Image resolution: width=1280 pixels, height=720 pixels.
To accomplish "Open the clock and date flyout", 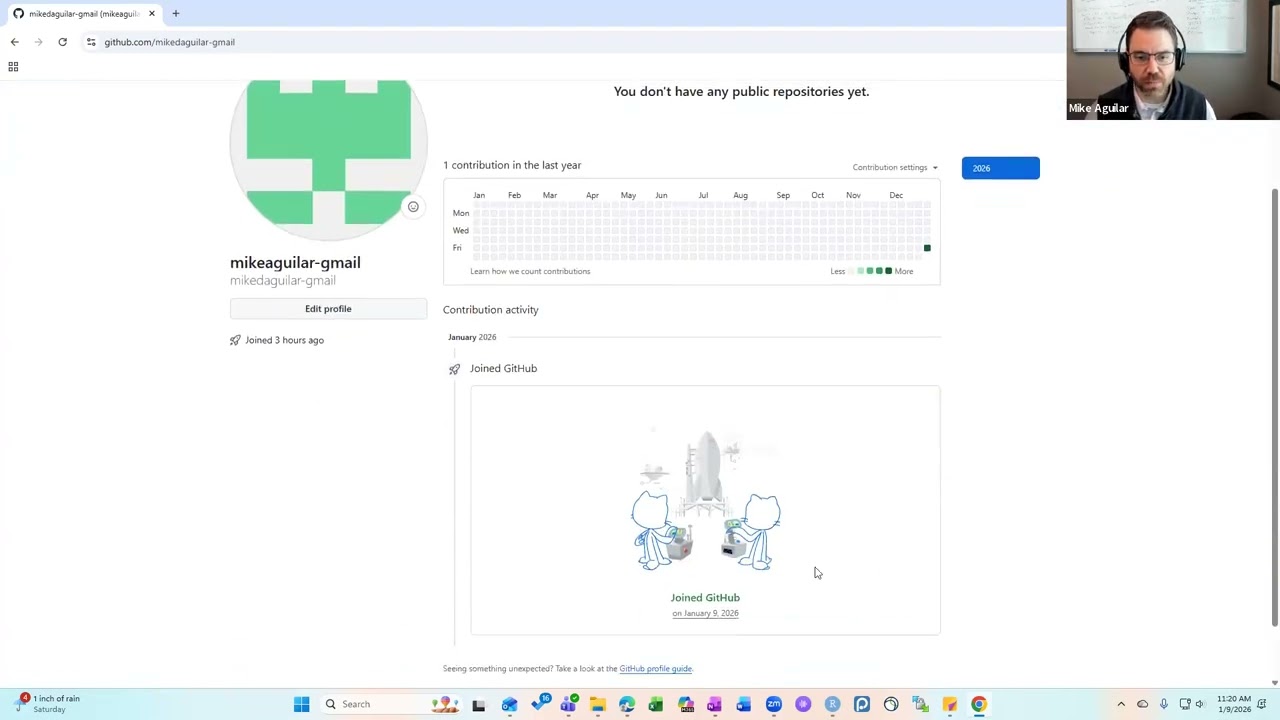I will tap(1236, 704).
